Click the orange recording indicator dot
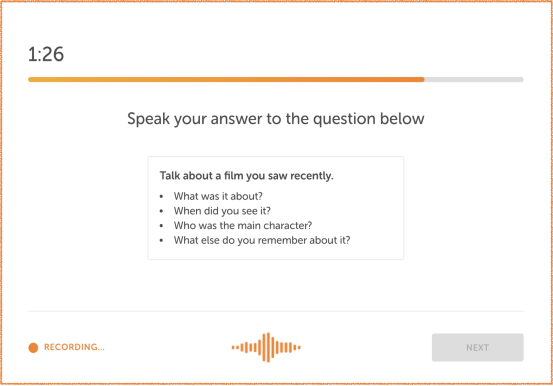 coord(33,348)
